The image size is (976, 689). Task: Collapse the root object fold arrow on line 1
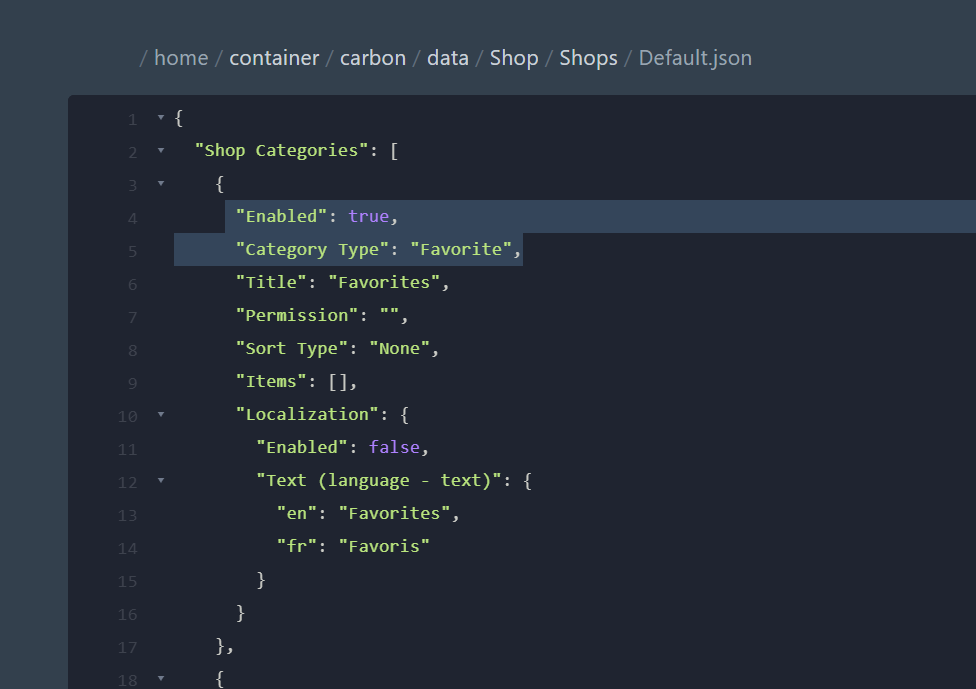[x=160, y=118]
